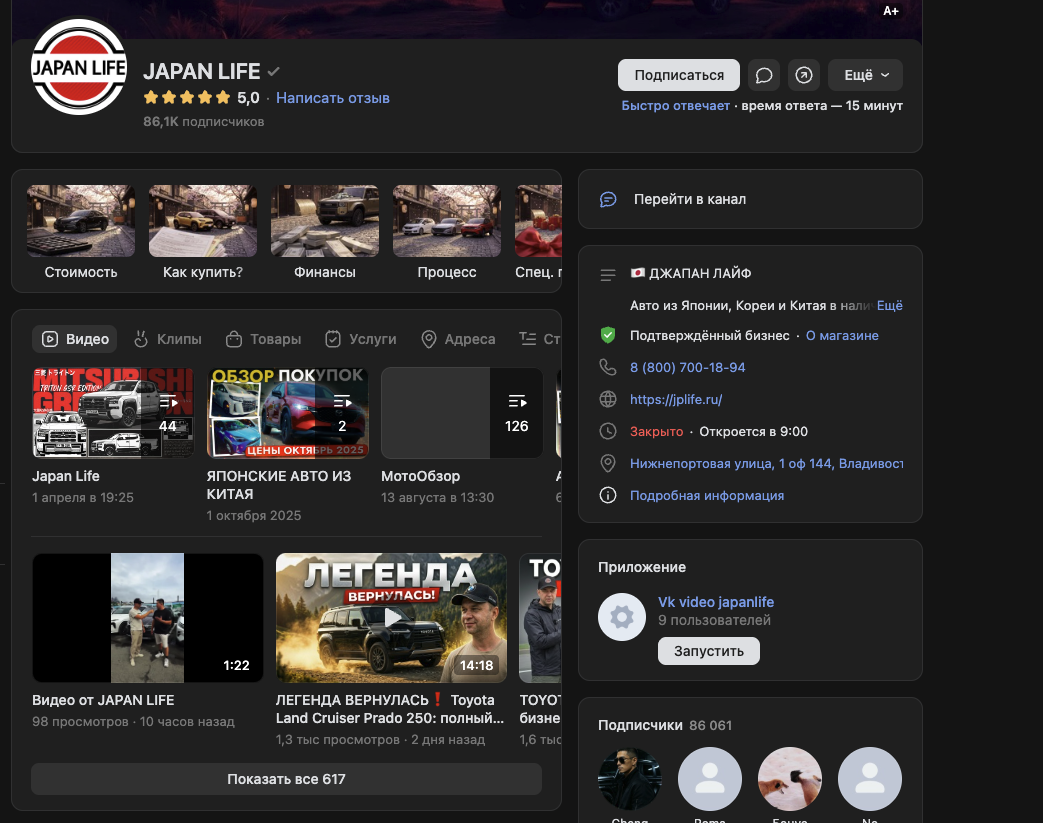
Task: Click the map pin address icon
Action: [x=608, y=463]
